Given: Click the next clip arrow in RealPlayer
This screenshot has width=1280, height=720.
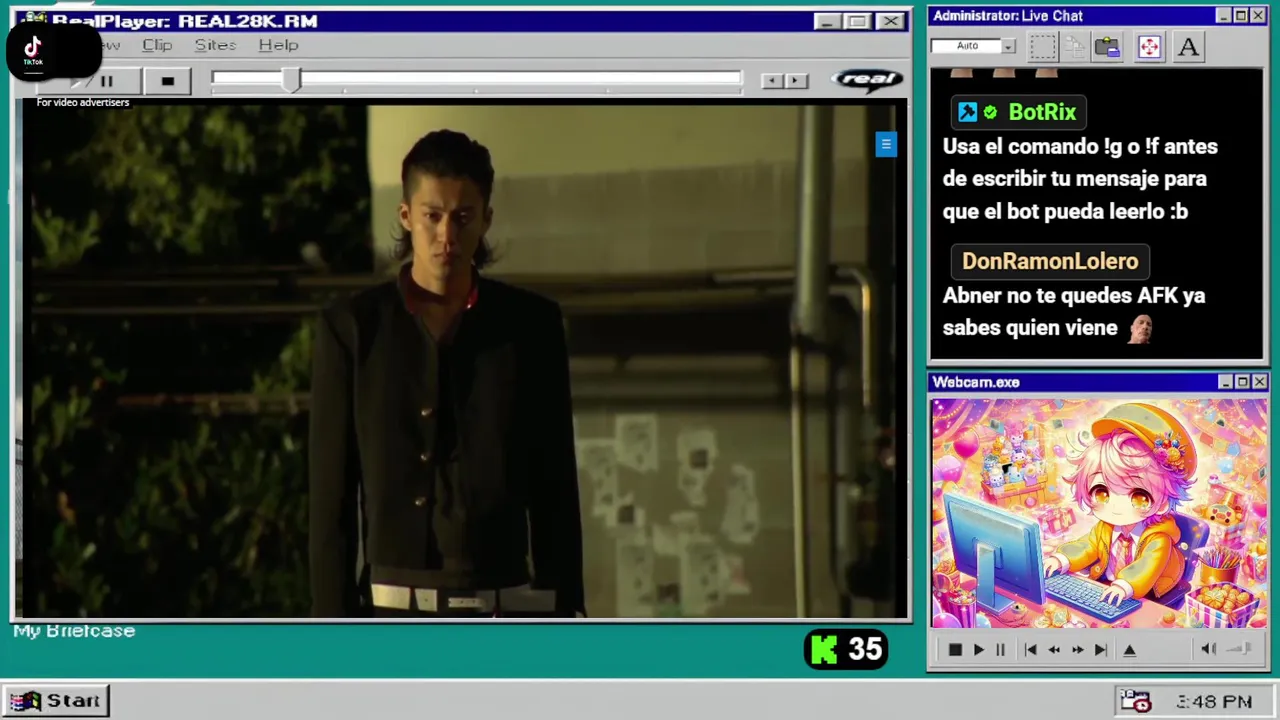Looking at the screenshot, I should (x=796, y=81).
